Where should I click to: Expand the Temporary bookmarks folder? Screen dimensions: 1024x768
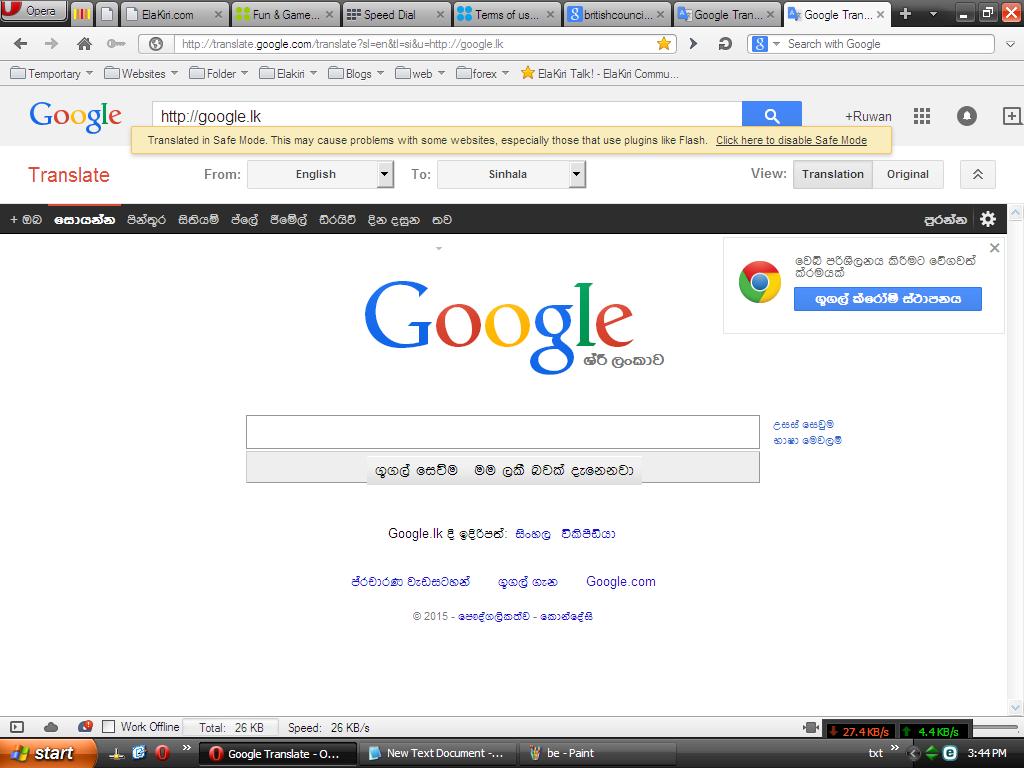point(52,73)
